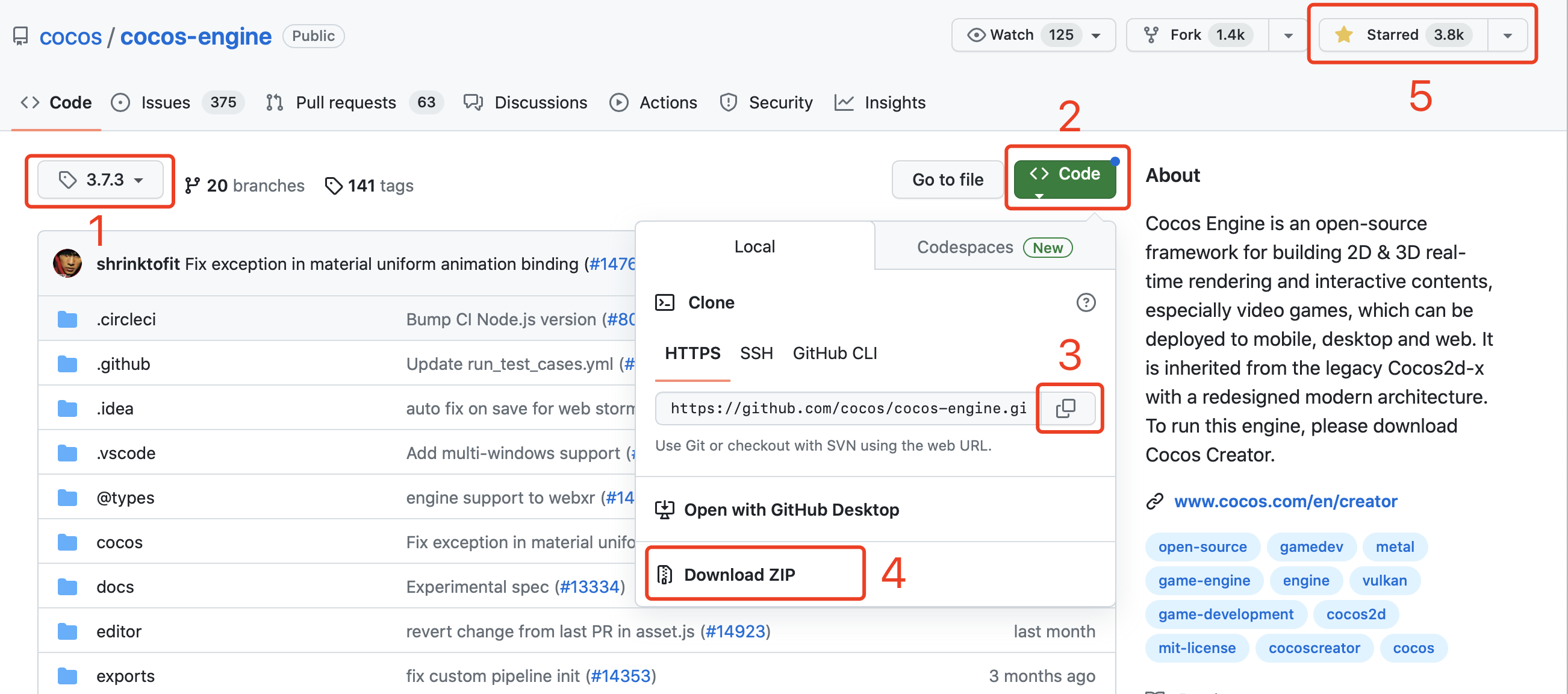
Task: Open the Insights tab
Action: tap(880, 102)
